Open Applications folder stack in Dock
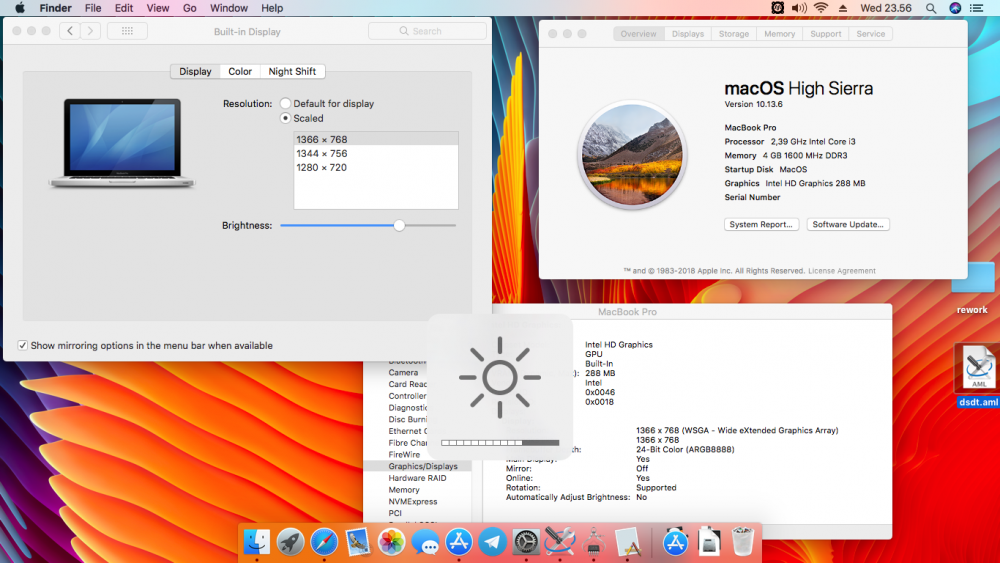The image size is (1000, 563). [675, 542]
